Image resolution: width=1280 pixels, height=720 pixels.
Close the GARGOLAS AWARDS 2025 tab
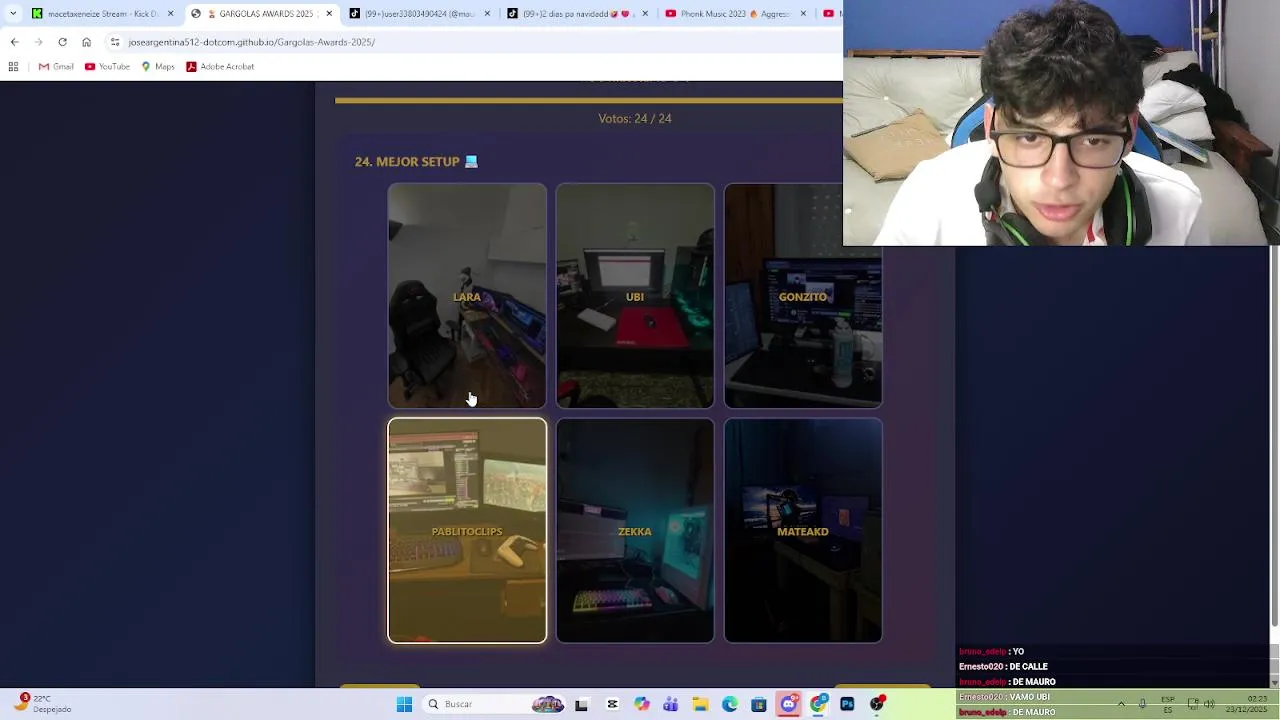[x=329, y=14]
